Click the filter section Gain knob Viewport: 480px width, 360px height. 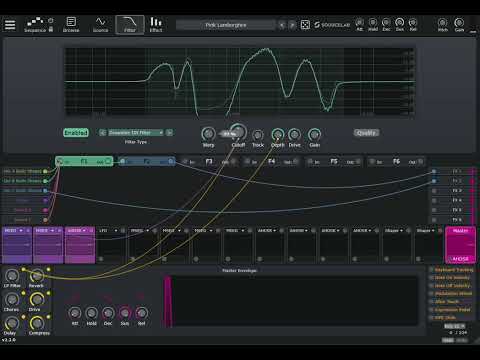(314, 134)
